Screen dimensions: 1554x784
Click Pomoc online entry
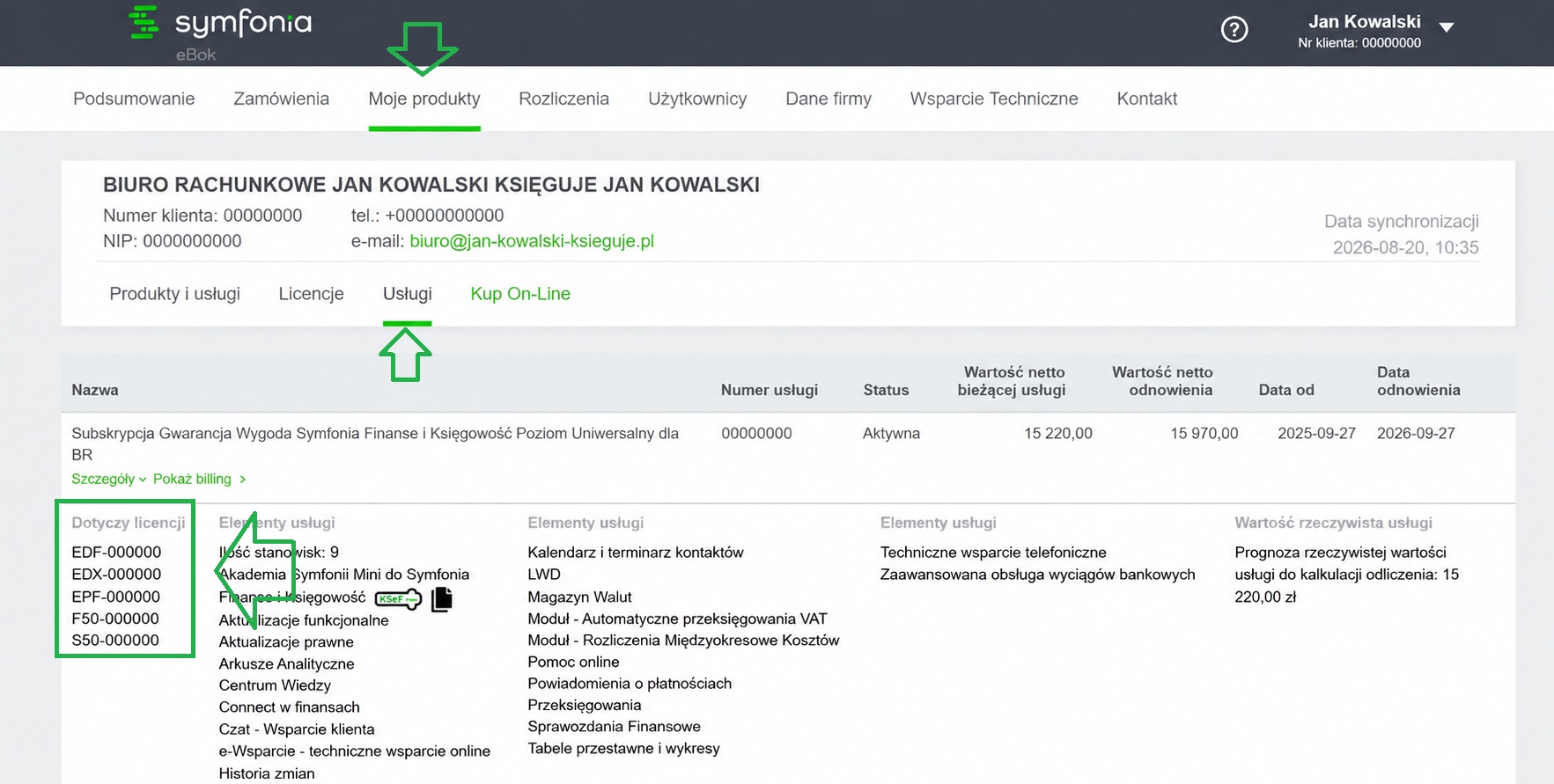pos(573,662)
